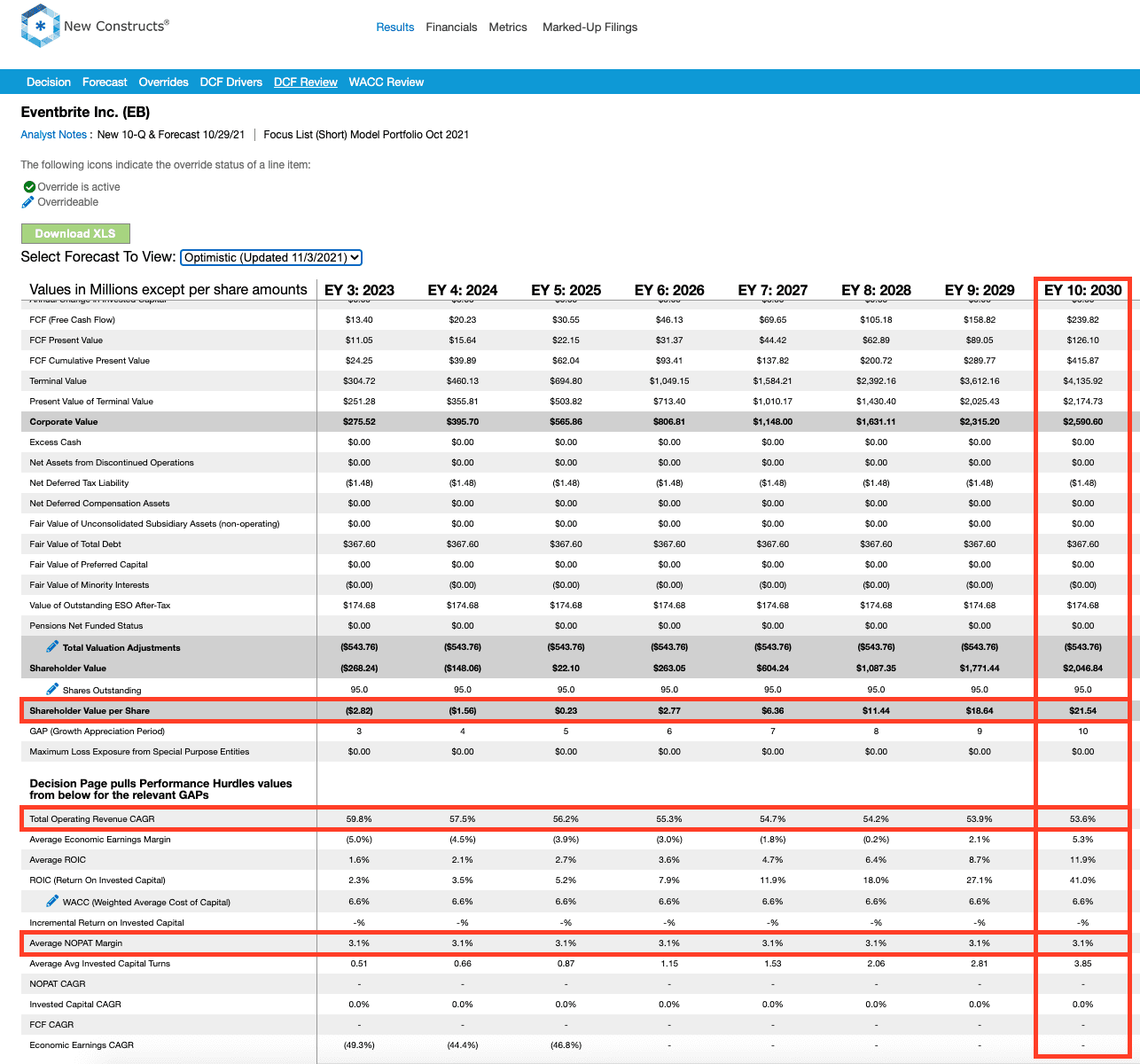
Task: Click the EY 3: 2023 column header
Action: pyautogui.click(x=359, y=290)
